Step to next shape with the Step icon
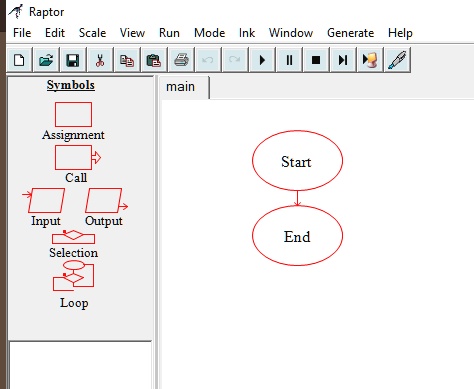The height and width of the screenshot is (389, 474). pos(343,60)
